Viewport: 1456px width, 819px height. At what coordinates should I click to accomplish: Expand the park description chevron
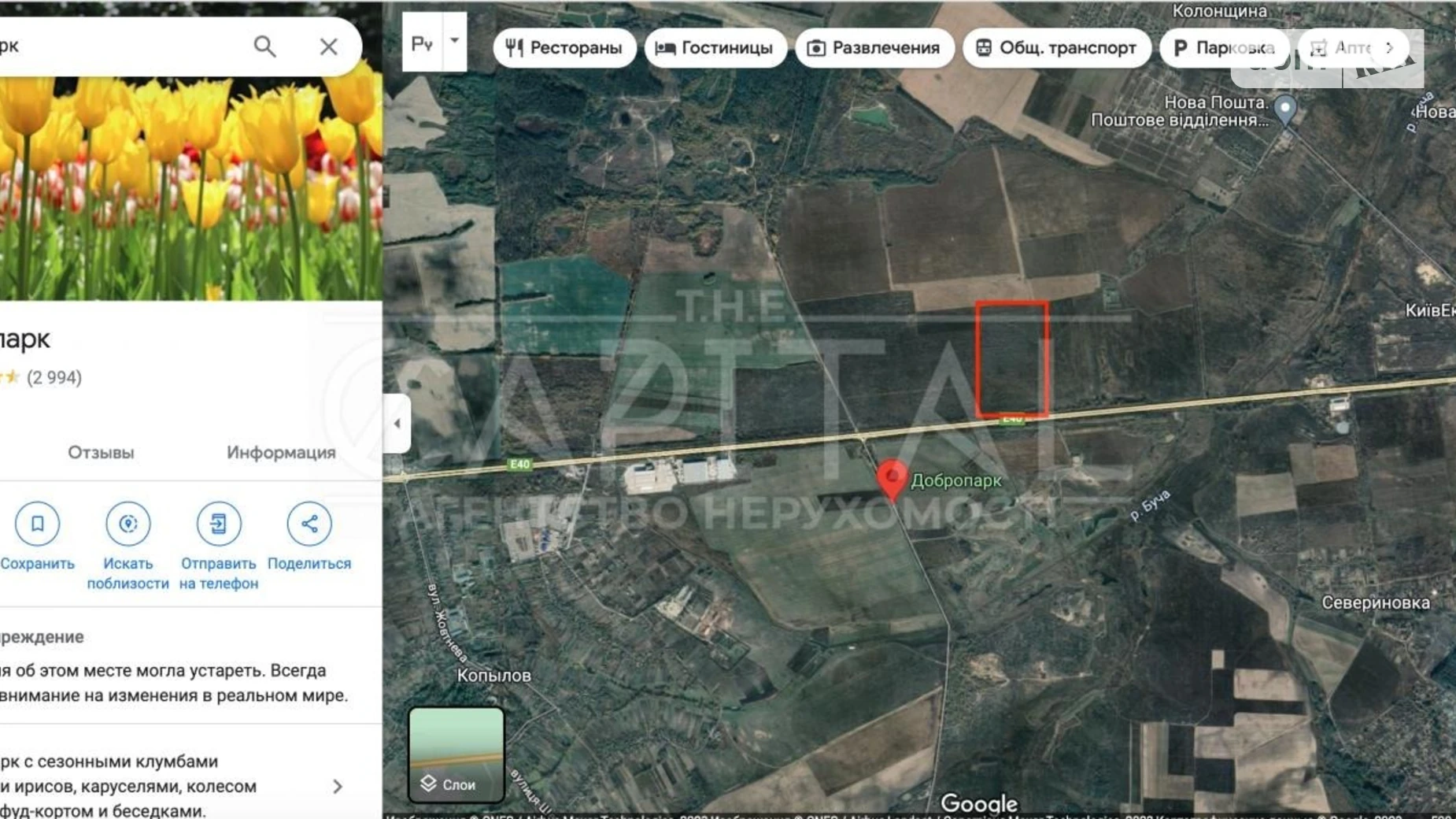[x=338, y=786]
